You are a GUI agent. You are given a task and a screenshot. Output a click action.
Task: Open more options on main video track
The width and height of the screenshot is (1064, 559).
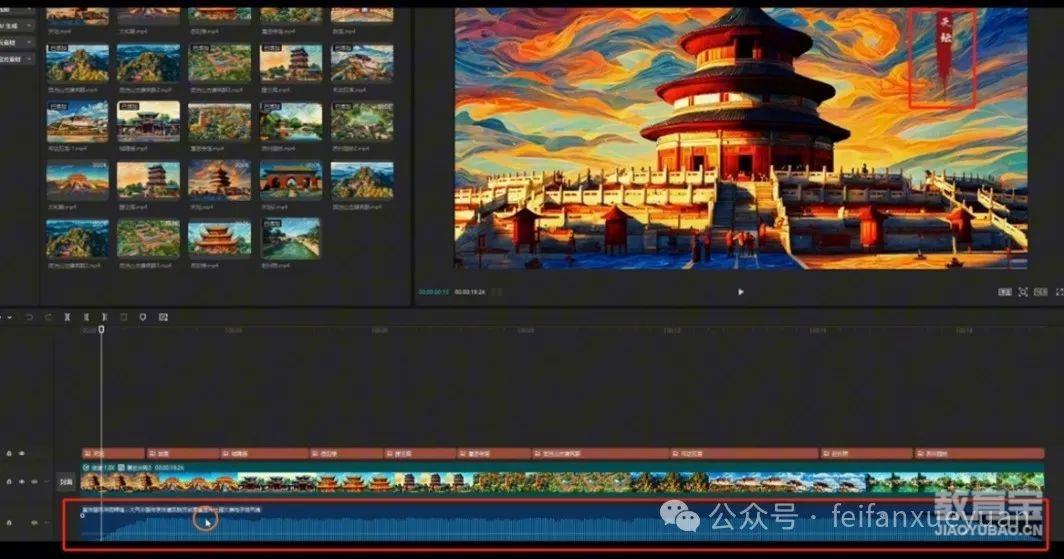[47, 482]
